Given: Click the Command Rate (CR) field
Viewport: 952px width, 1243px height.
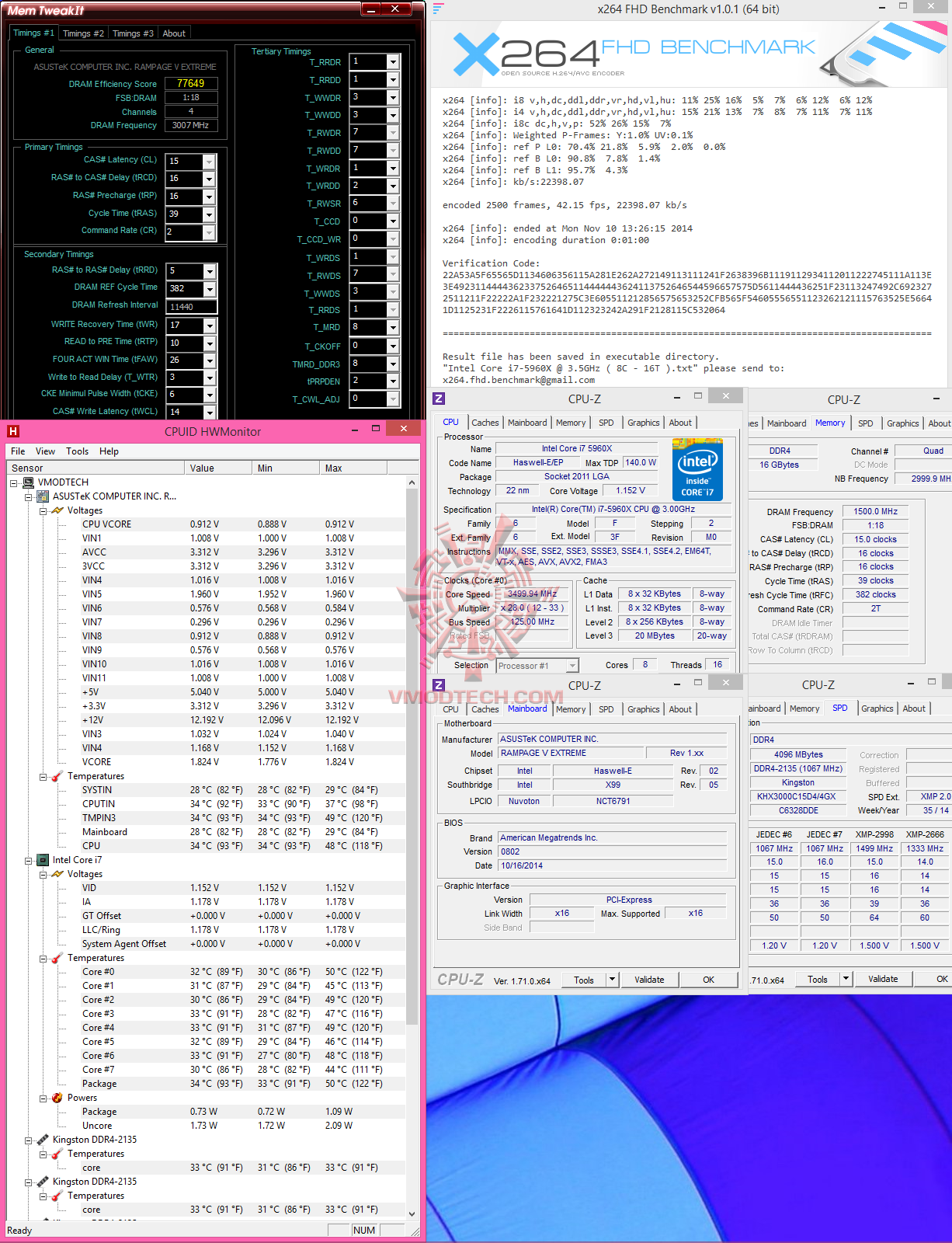Looking at the screenshot, I should coord(190,232).
